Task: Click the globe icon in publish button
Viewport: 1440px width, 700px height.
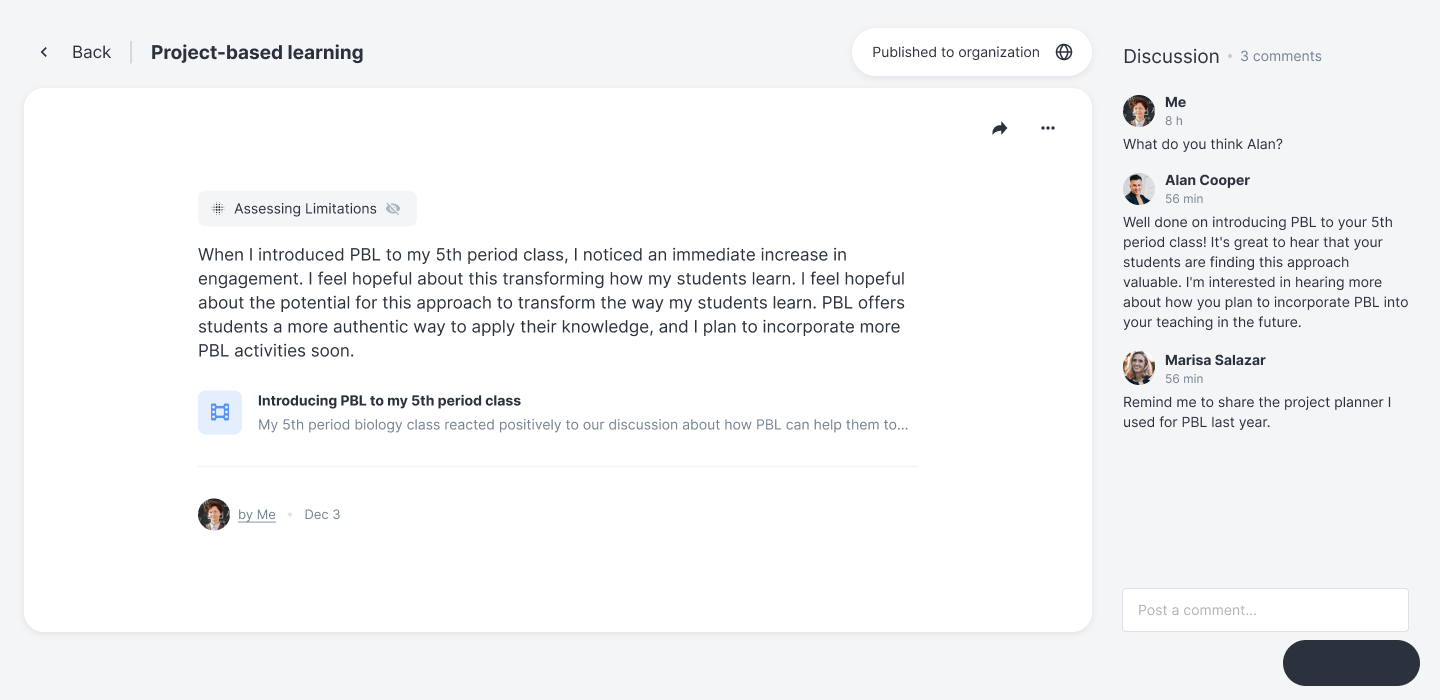Action: coord(1064,52)
